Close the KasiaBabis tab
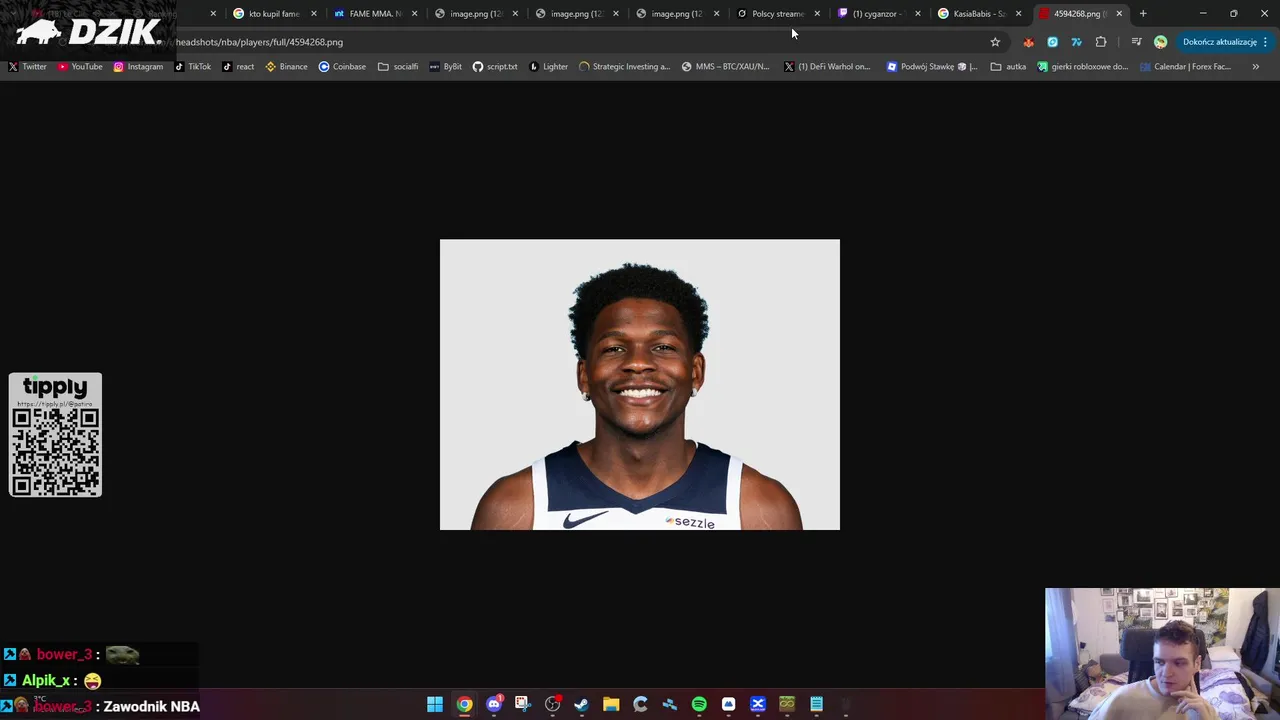1280x720 pixels. point(1019,14)
